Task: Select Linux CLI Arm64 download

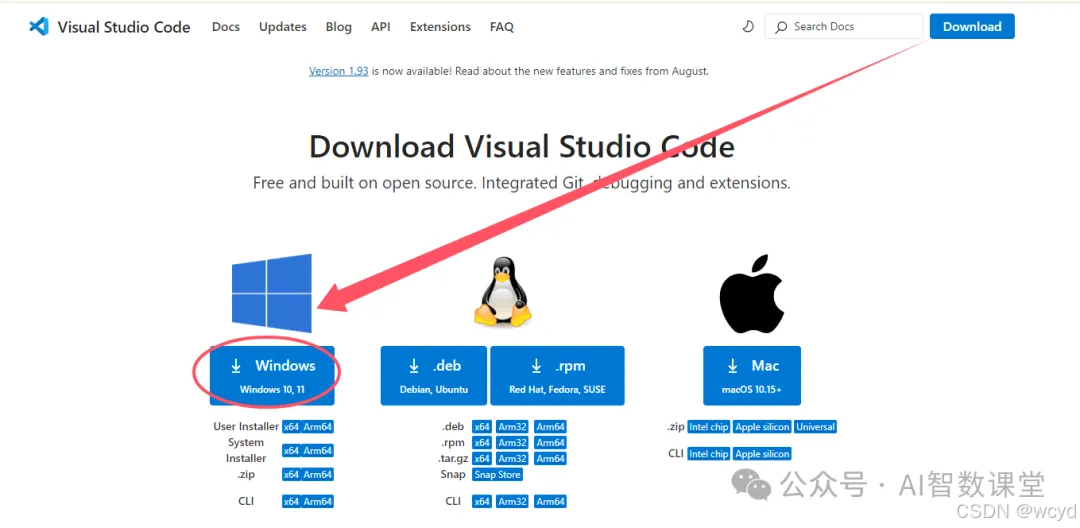Action: (550, 501)
